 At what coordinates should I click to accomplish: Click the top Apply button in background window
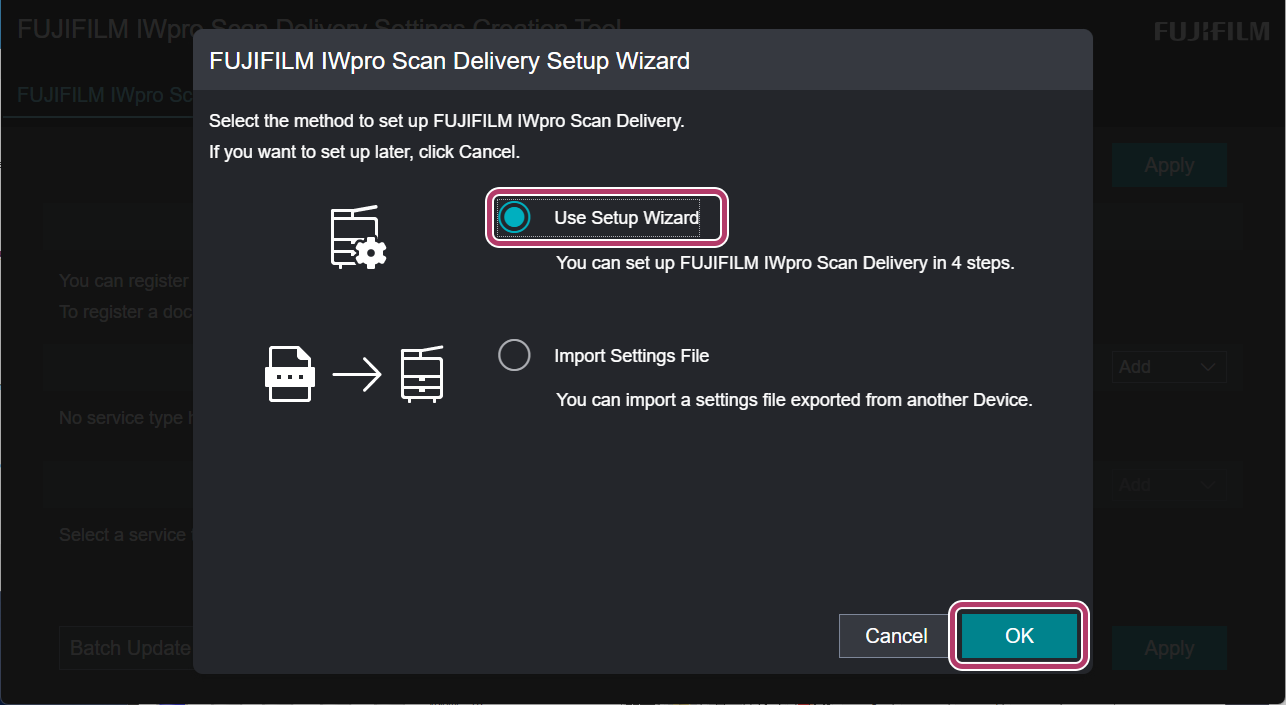(1169, 165)
